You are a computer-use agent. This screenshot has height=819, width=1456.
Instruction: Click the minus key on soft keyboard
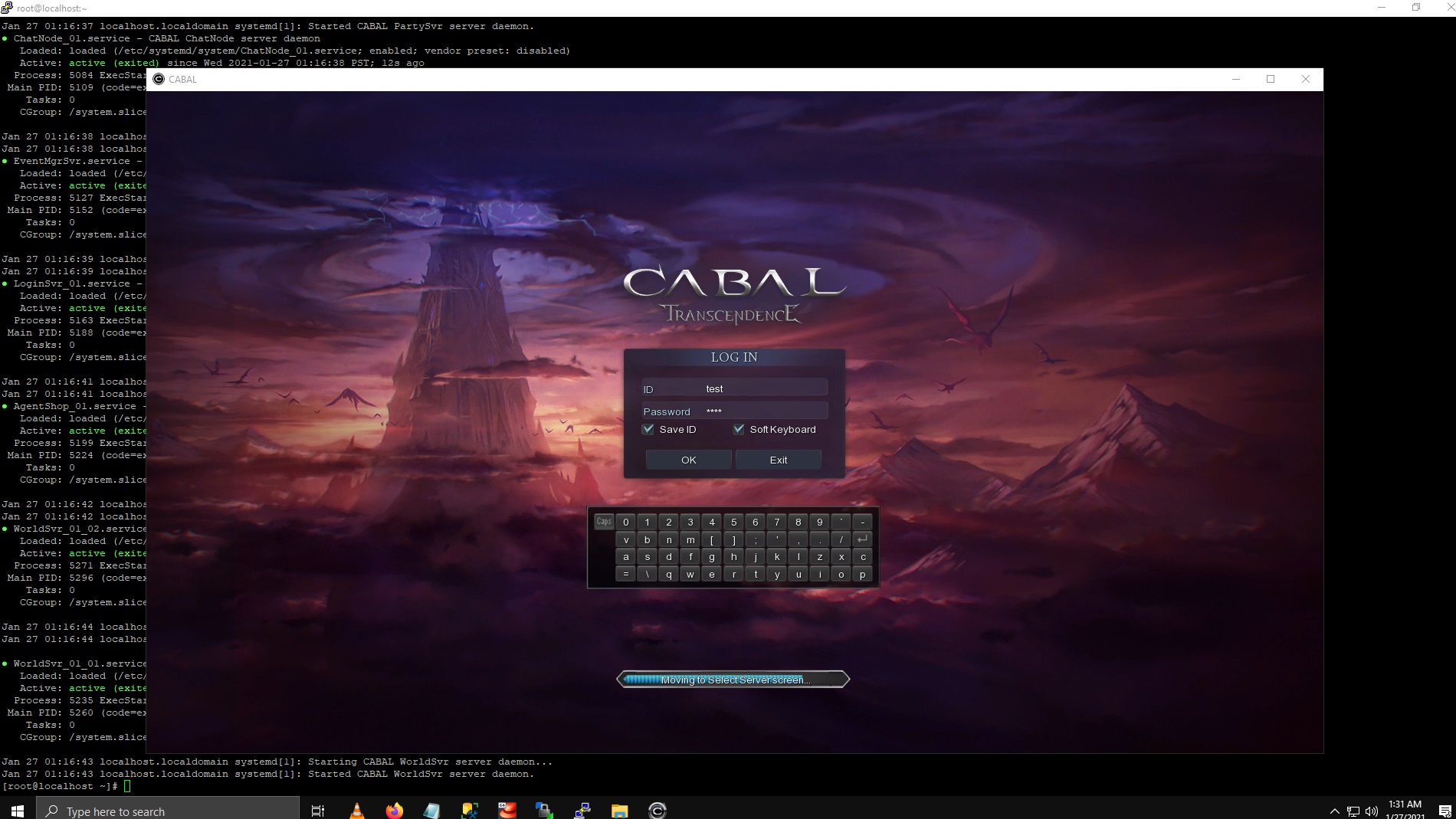[862, 522]
